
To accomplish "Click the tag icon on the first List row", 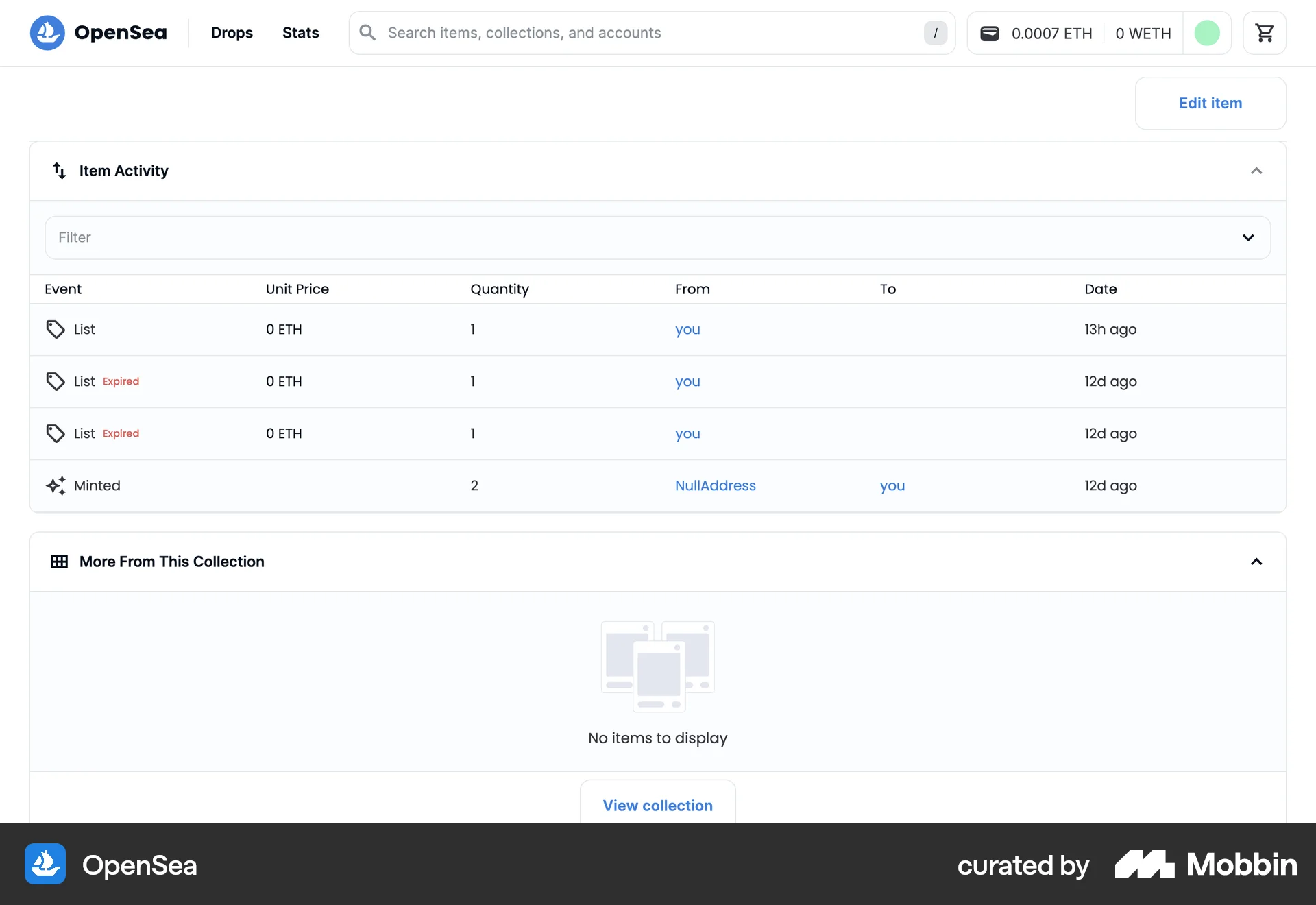I will click(56, 329).
